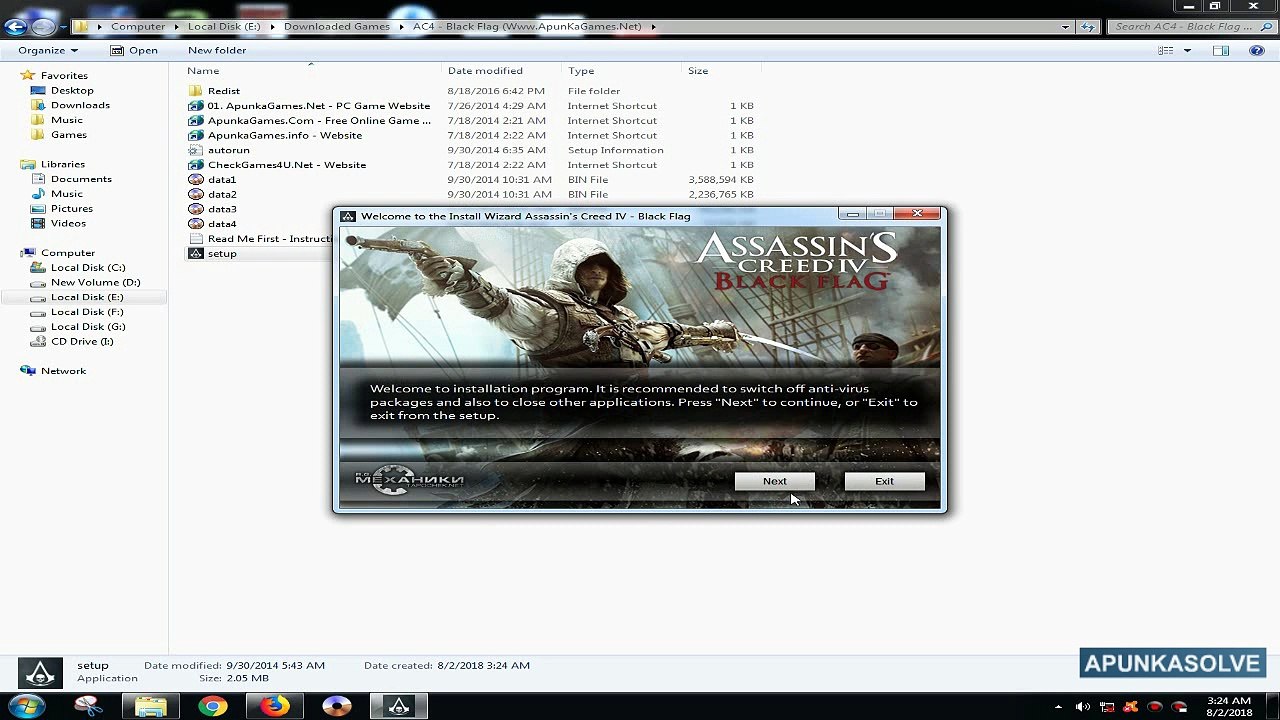
Task: Open Music under Favorites
Action: point(67,120)
